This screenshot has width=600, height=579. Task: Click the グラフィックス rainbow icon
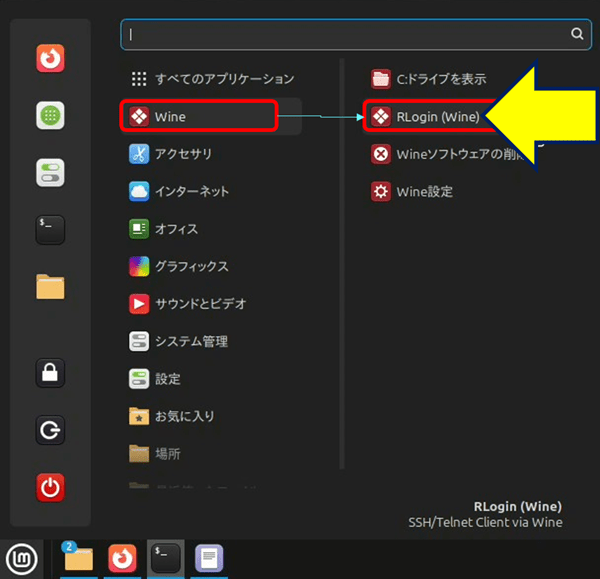click(139, 266)
